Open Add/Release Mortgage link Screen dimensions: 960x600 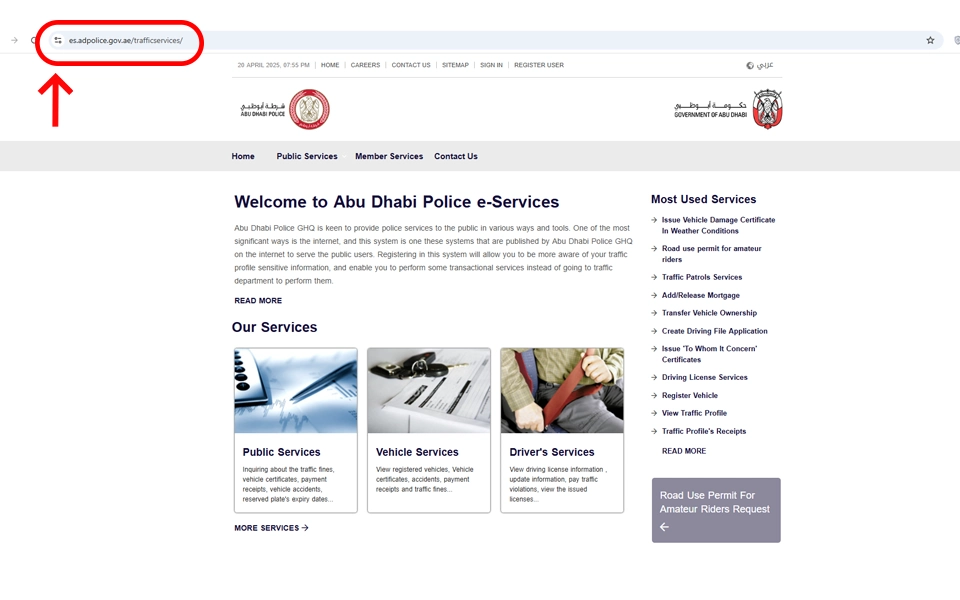(x=700, y=295)
